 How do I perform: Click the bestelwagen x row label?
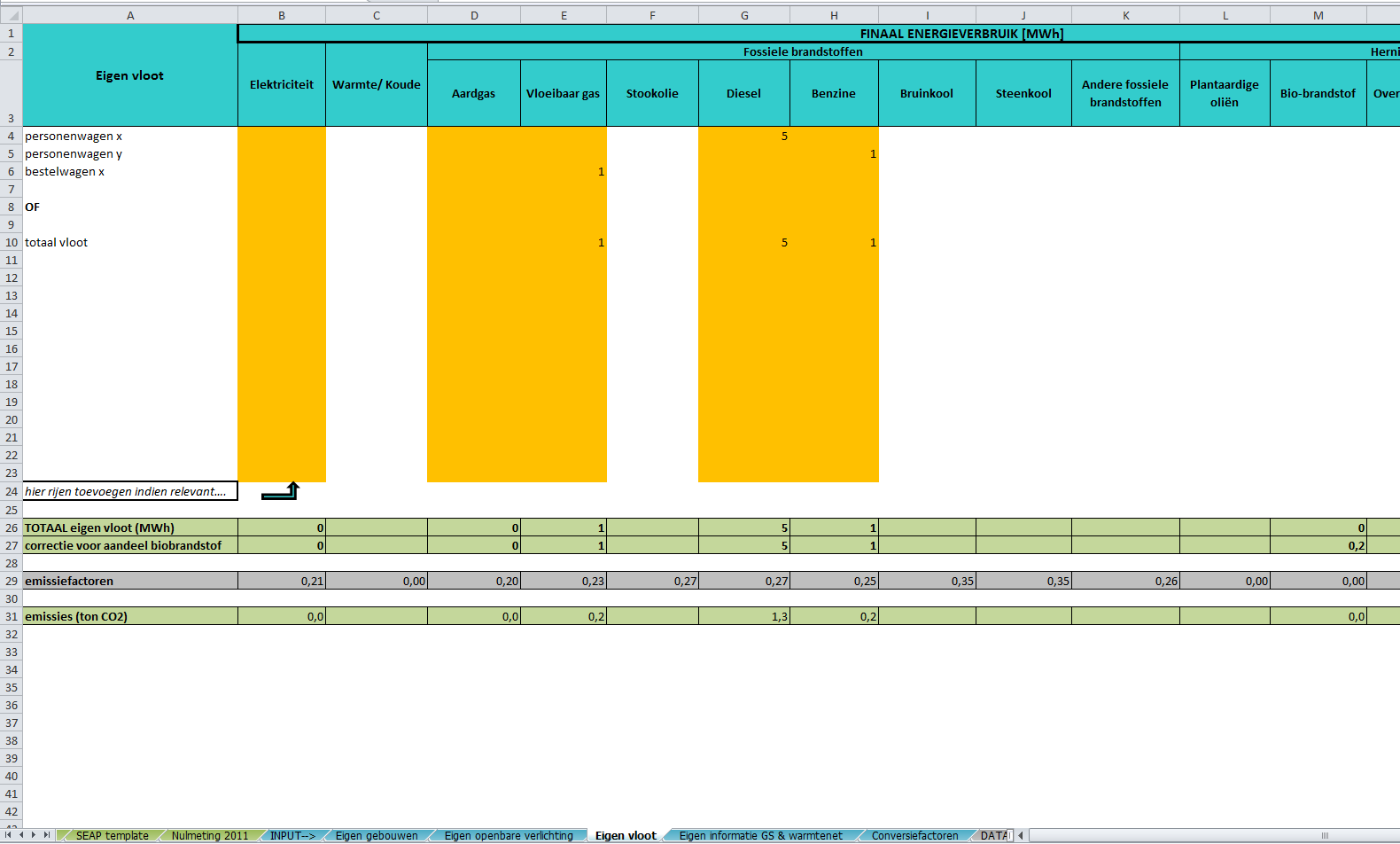130,171
